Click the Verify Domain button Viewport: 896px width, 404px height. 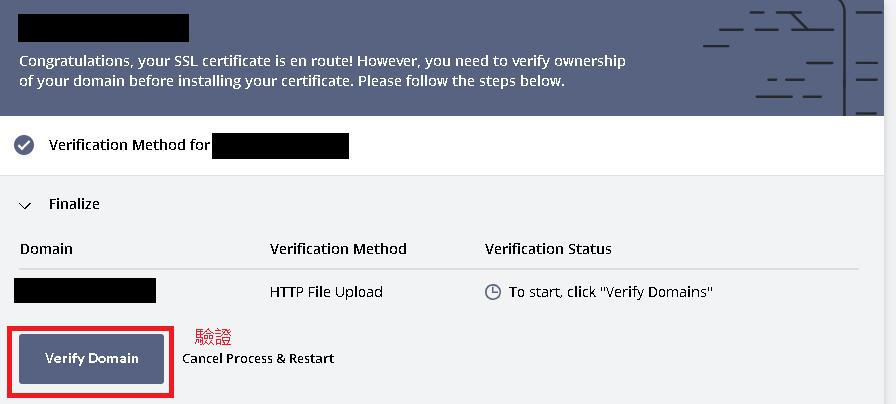[91, 358]
